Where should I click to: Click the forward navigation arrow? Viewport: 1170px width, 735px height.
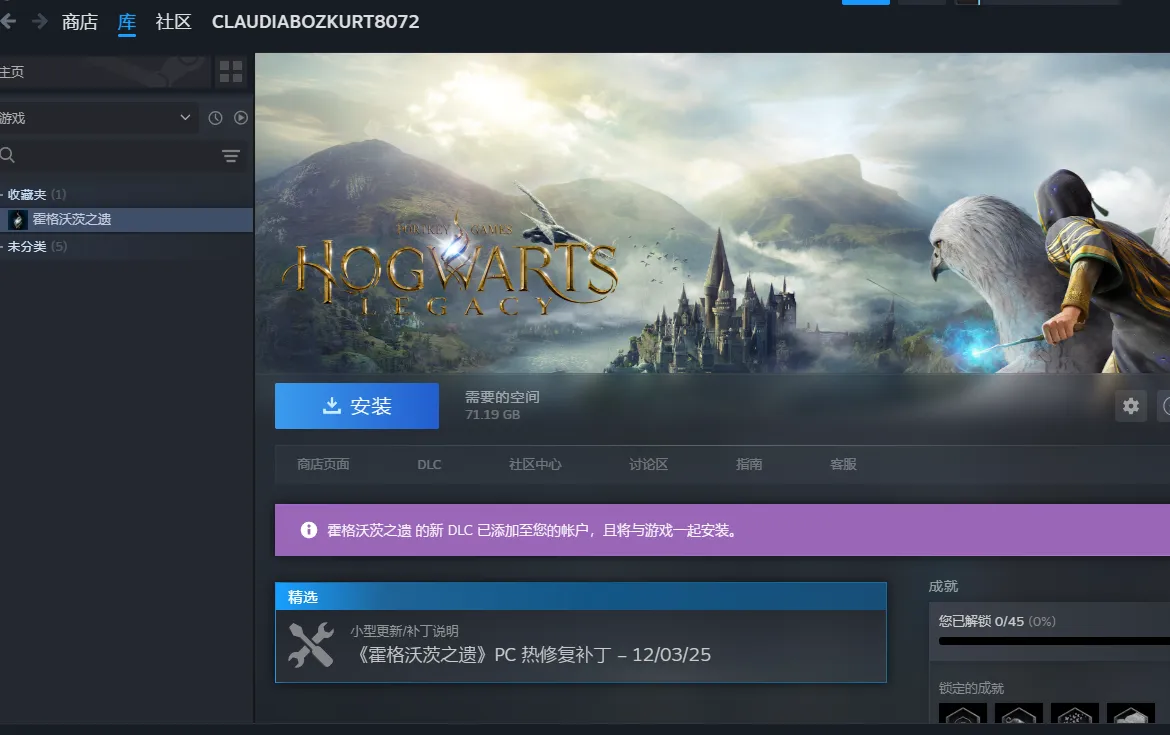(x=40, y=21)
